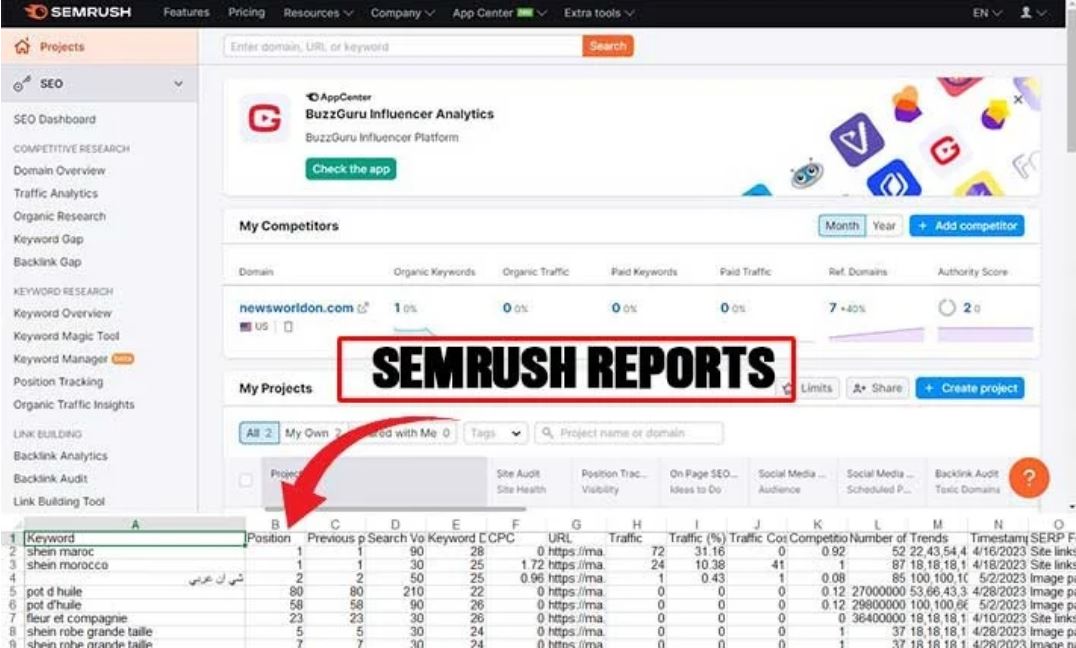This screenshot has height=648, width=1076.
Task: Click the orange help question-mark icon
Action: click(1029, 478)
